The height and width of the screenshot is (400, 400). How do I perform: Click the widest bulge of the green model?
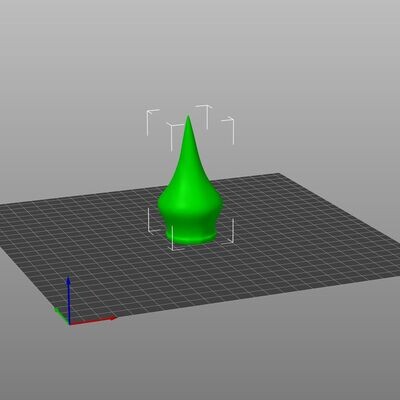pos(190,202)
